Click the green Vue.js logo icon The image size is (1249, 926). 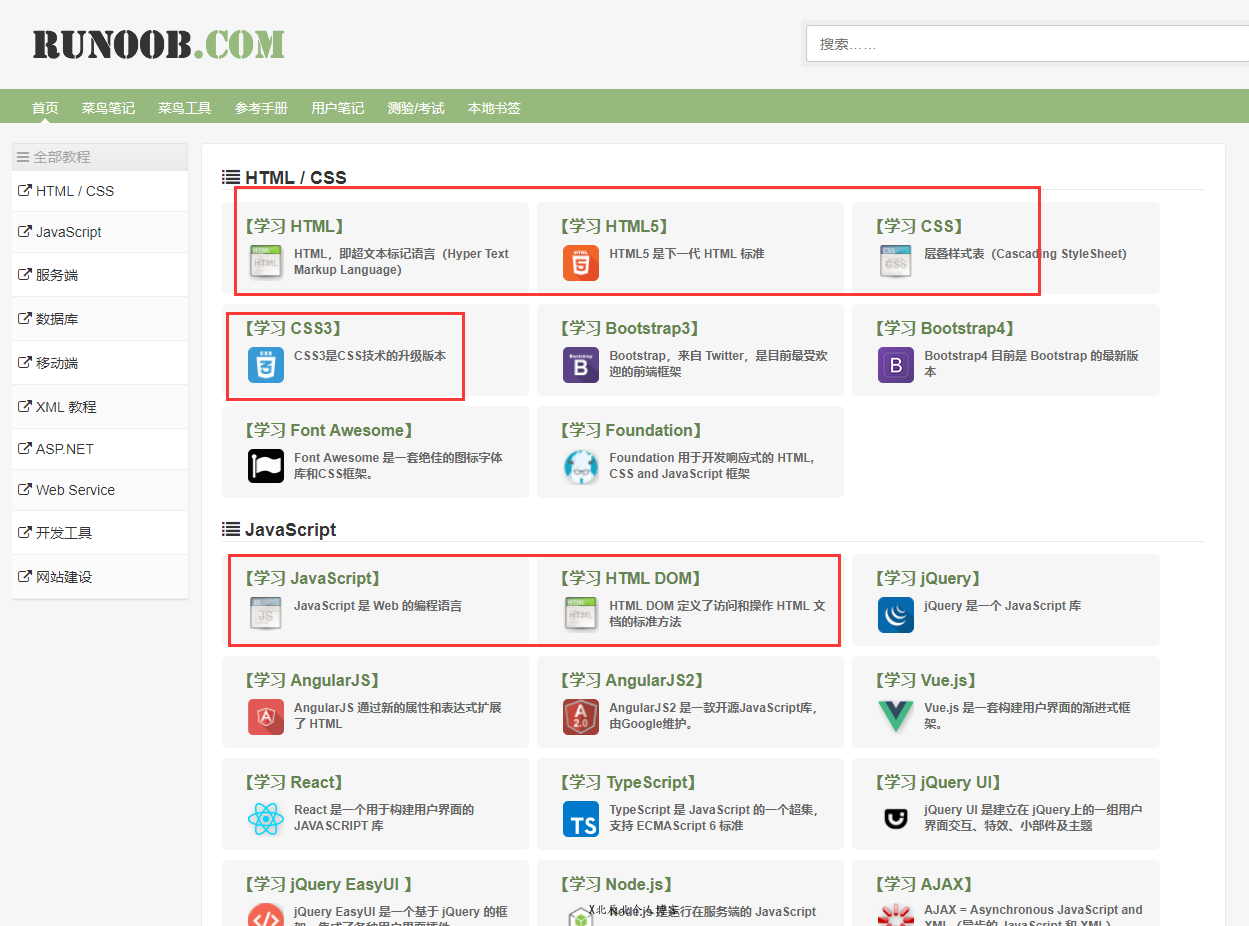tap(895, 716)
